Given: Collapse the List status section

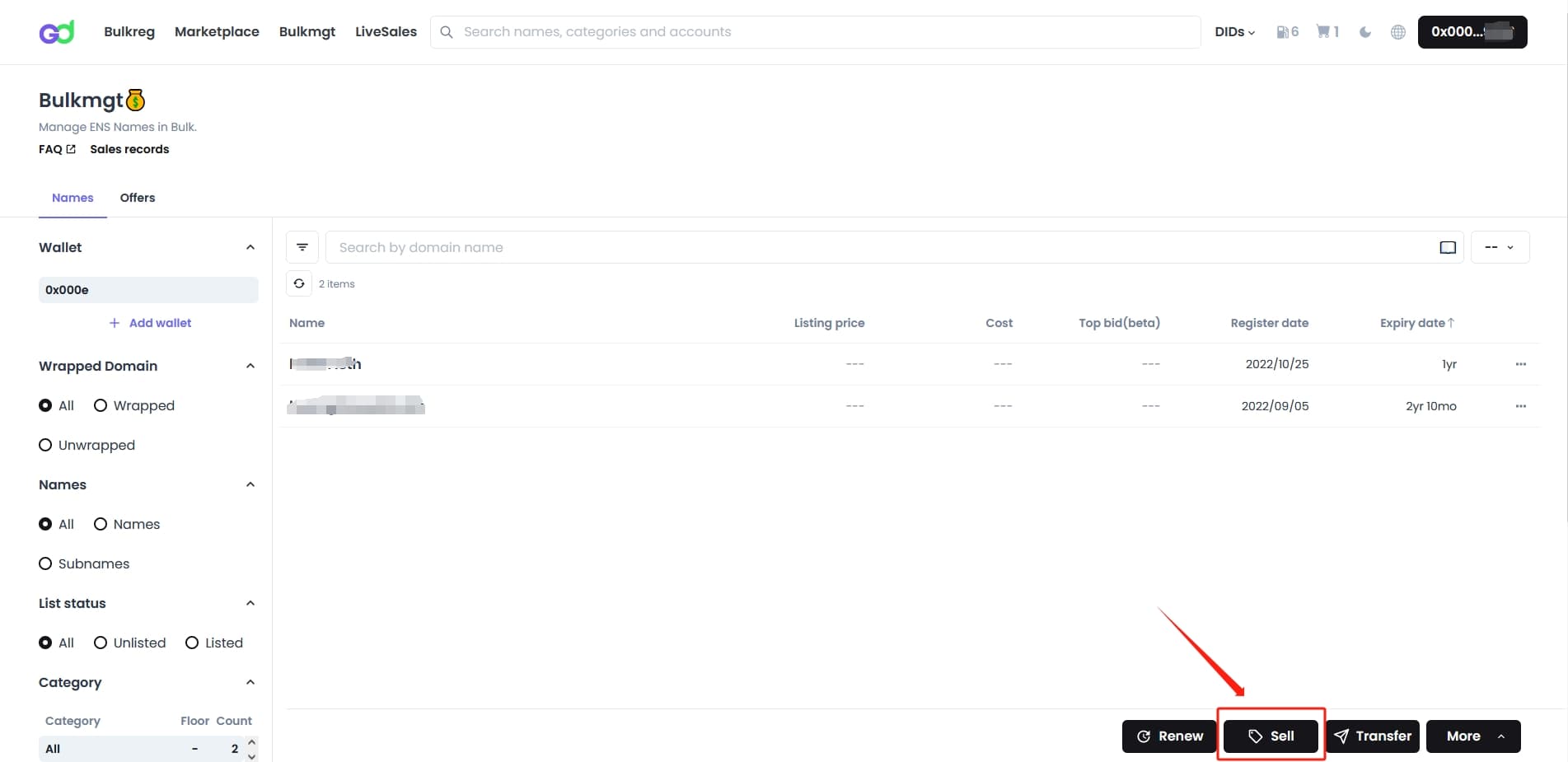Looking at the screenshot, I should point(250,603).
